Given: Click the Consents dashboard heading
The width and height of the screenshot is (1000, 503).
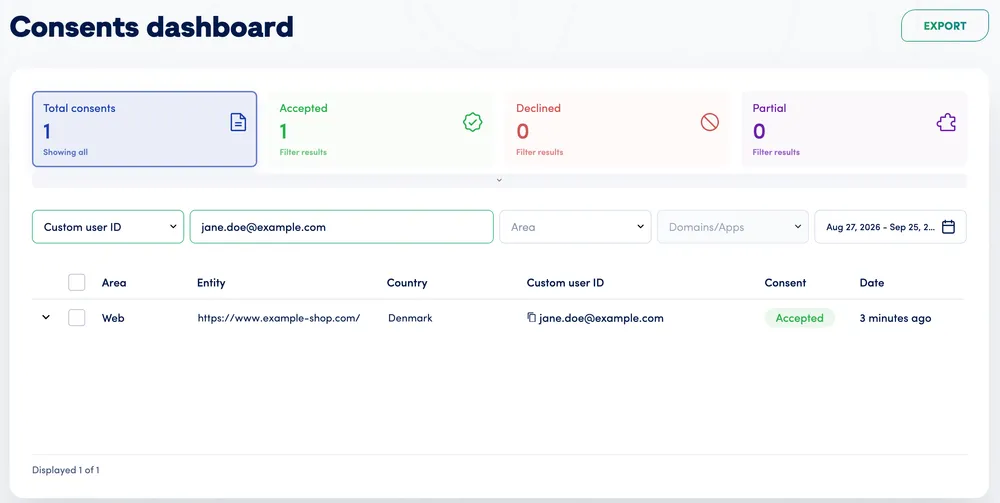Looking at the screenshot, I should point(151,27).
